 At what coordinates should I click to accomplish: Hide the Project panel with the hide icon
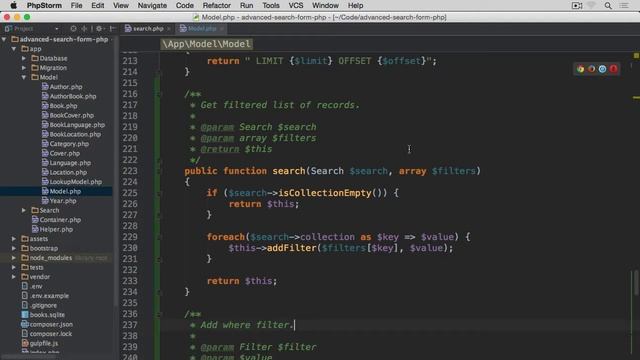coord(112,29)
